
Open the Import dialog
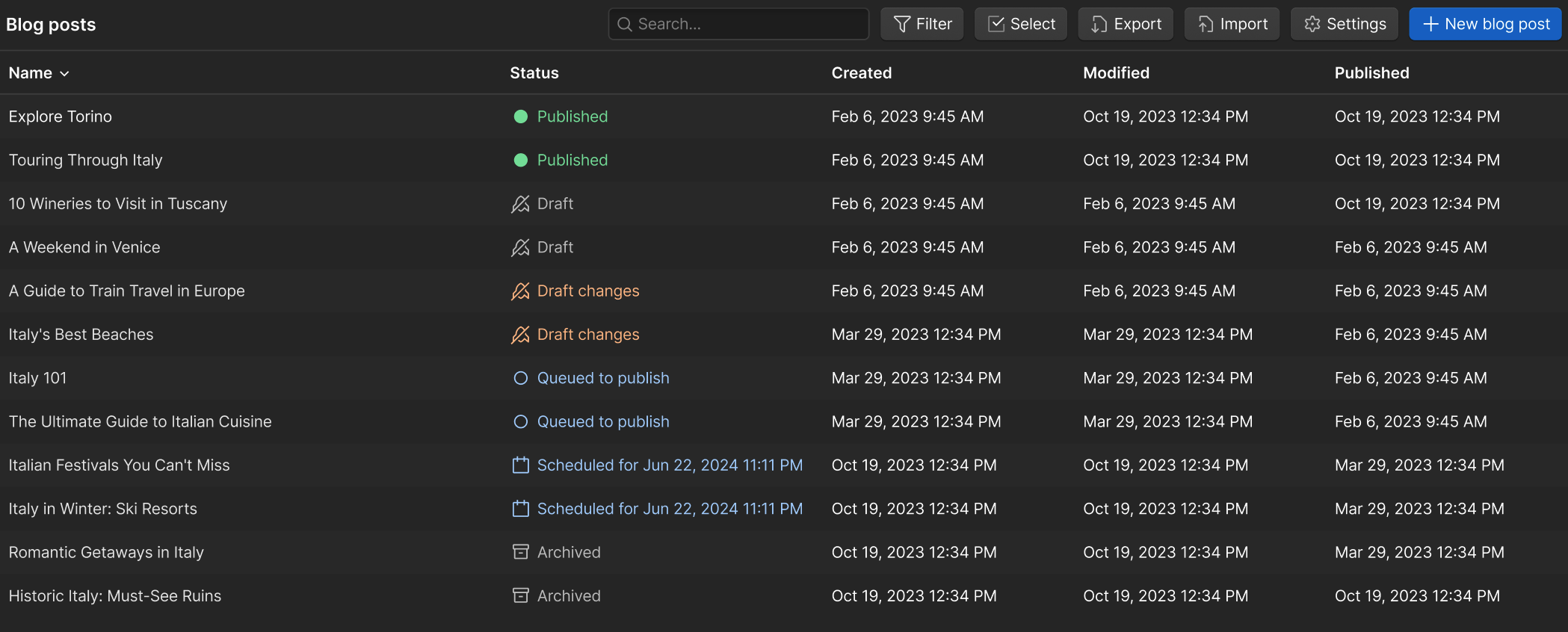[x=1232, y=25]
